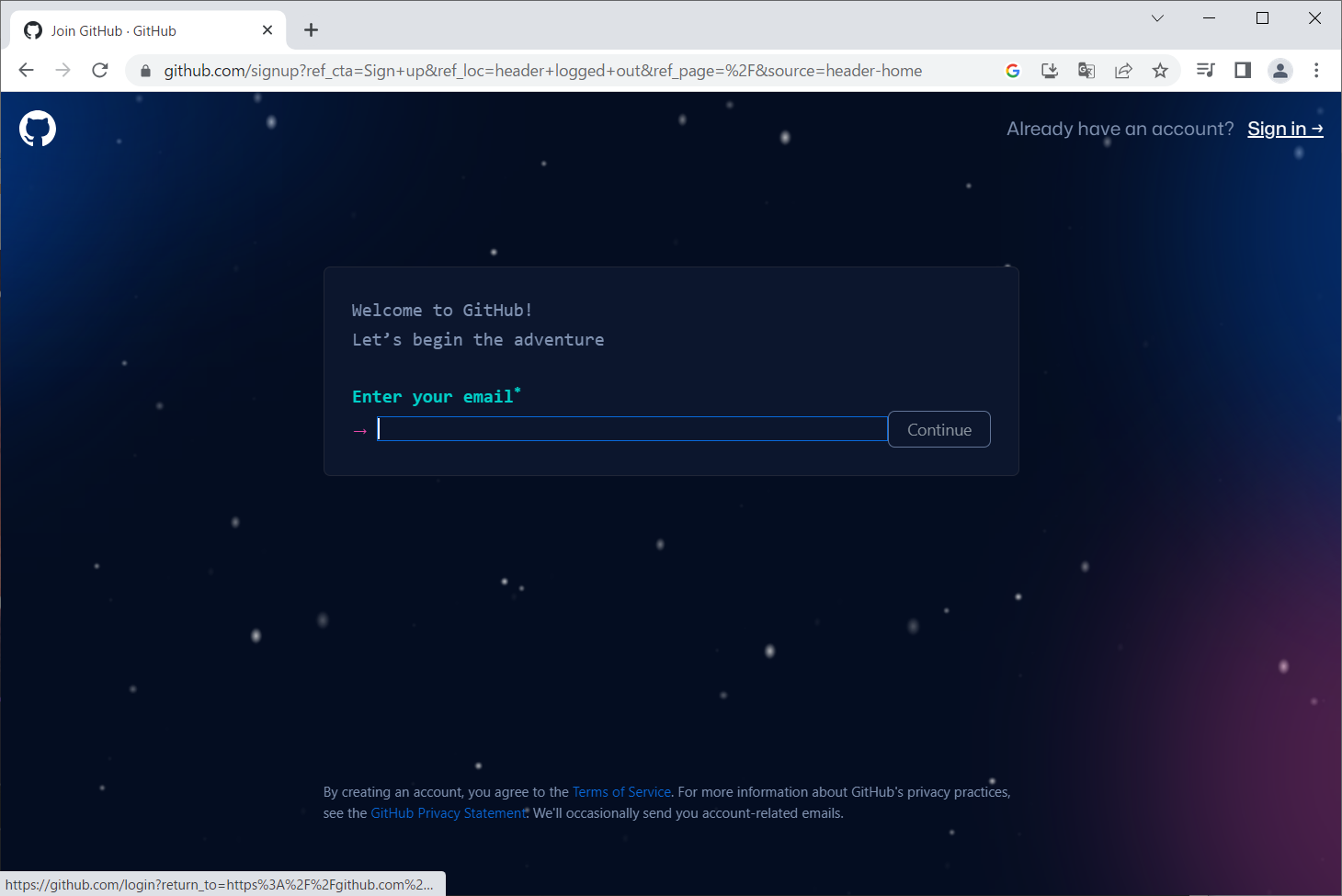Focus the email input field
Screen dimensions: 1342x896
tap(631, 429)
